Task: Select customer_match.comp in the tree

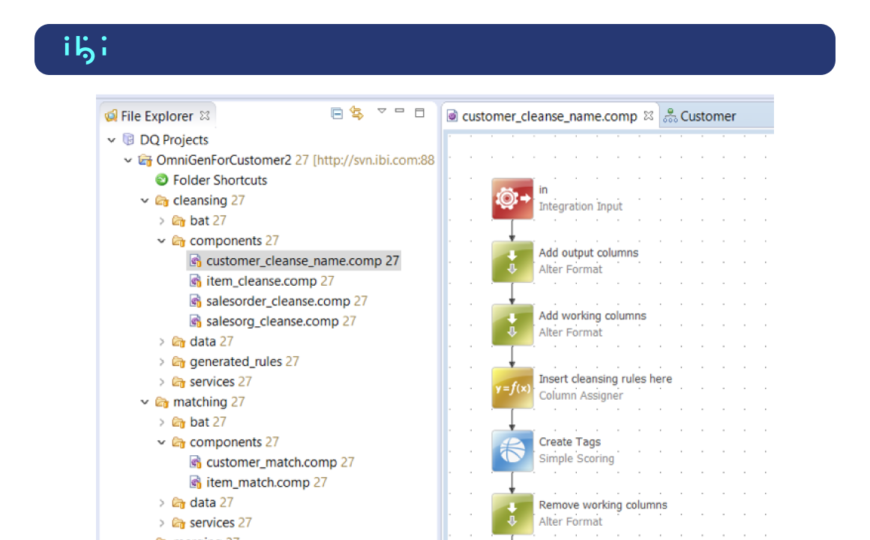Action: pyautogui.click(x=272, y=462)
